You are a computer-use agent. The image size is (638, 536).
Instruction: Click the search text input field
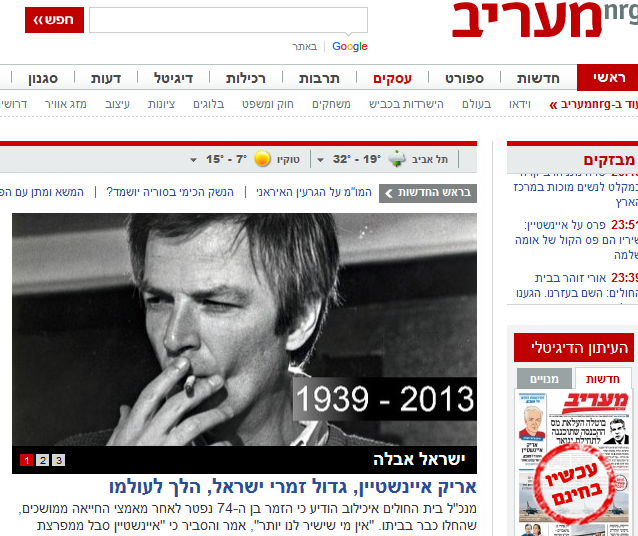pyautogui.click(x=228, y=20)
